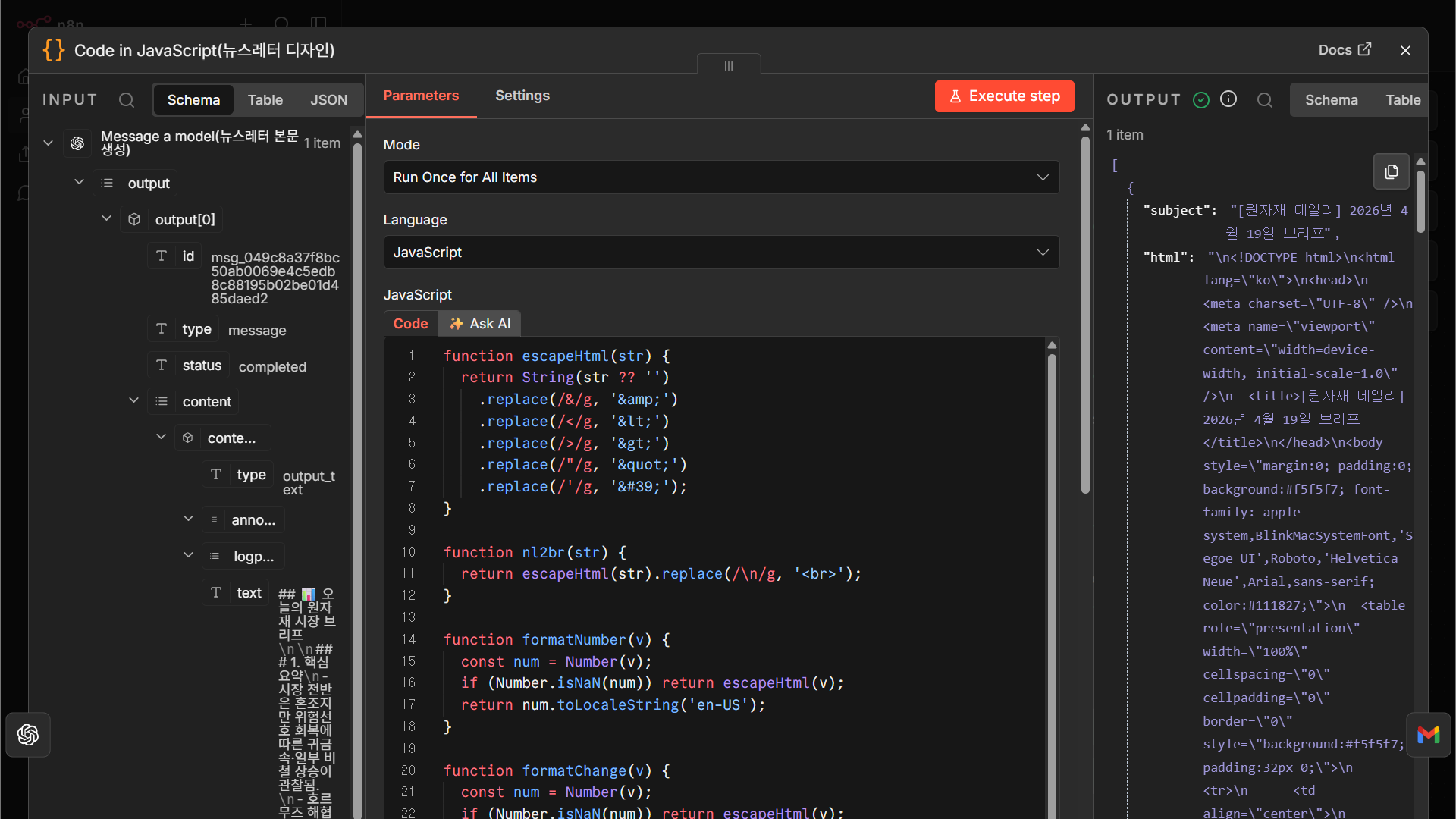This screenshot has width=1456, height=819.
Task: Open the Gmail node floating icon
Action: (x=1429, y=734)
